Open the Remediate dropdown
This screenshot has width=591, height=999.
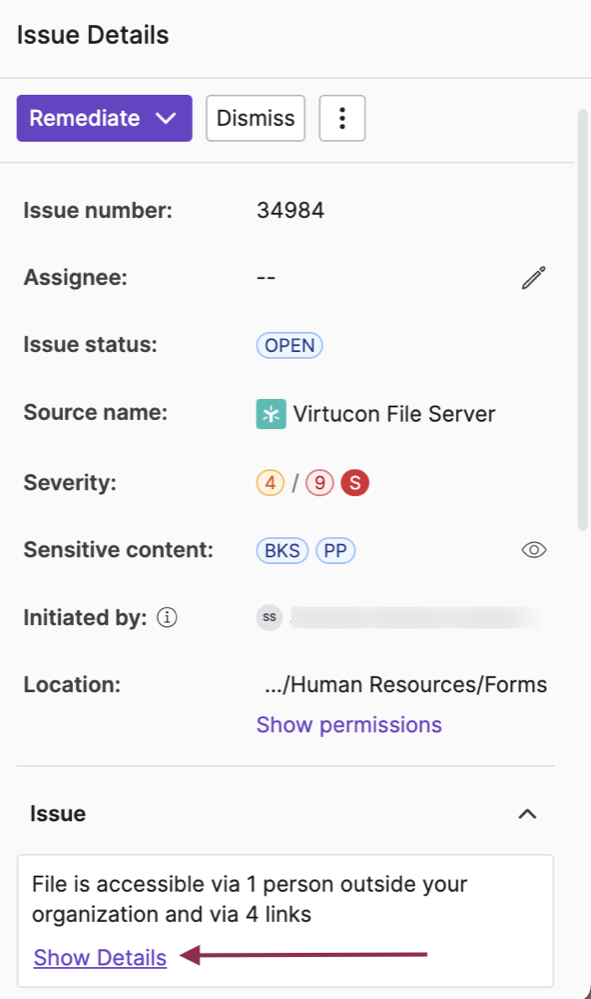pos(104,118)
